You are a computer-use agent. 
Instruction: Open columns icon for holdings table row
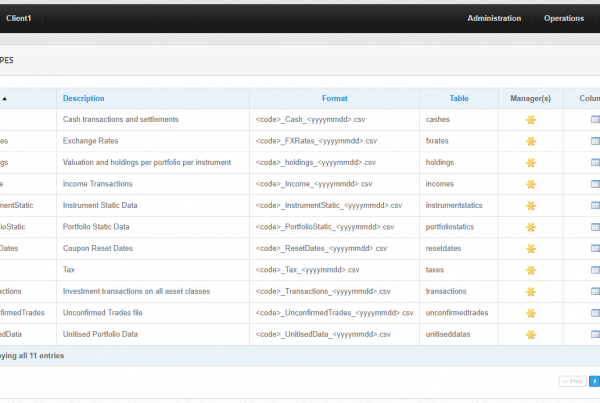tap(595, 163)
